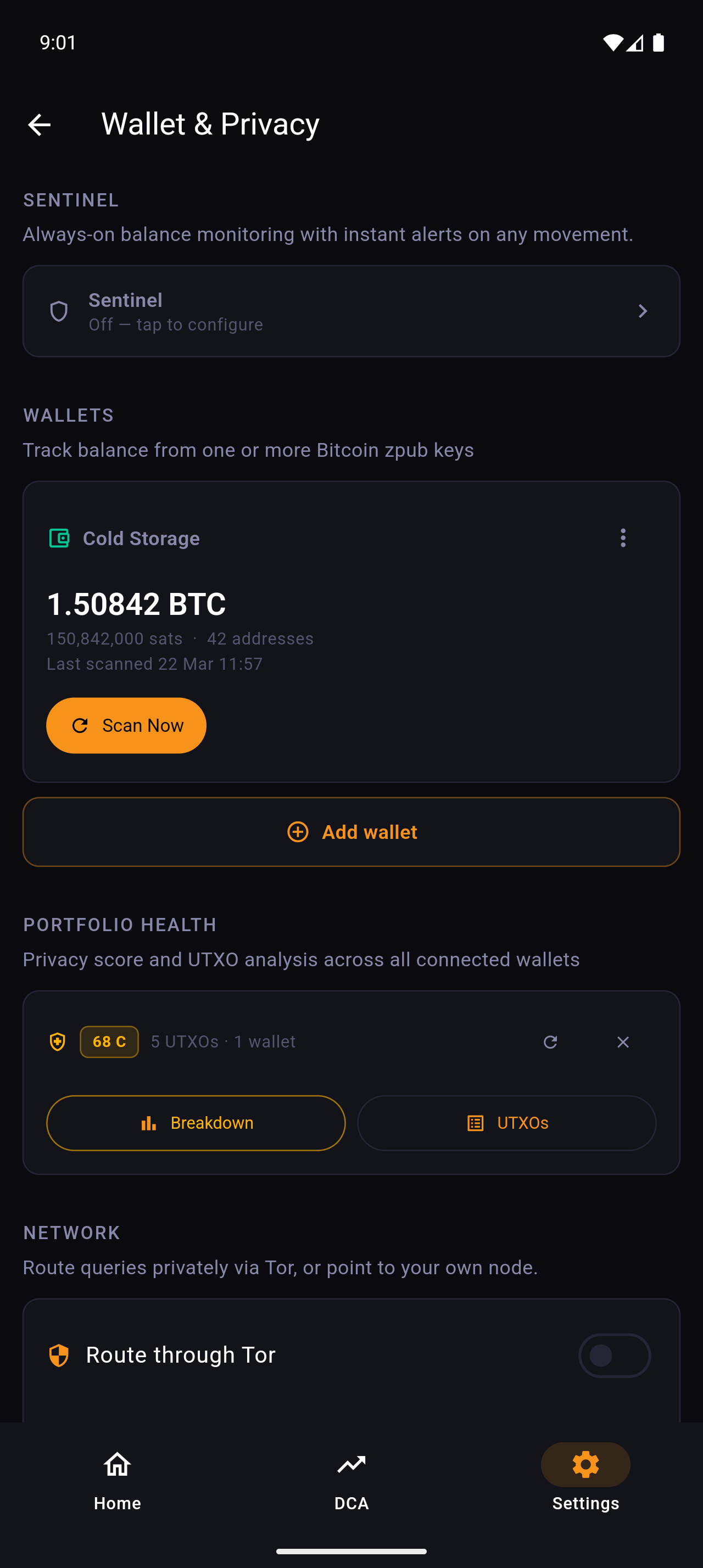The width and height of the screenshot is (703, 1568).
Task: Click Add wallet button
Action: pyautogui.click(x=351, y=832)
